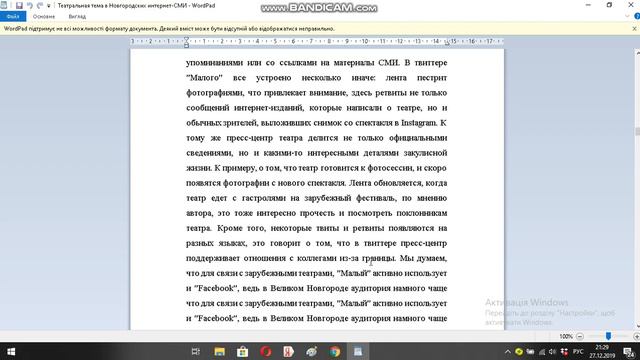Open the blue Файл menu
This screenshot has width=640, height=360.
(x=13, y=16)
